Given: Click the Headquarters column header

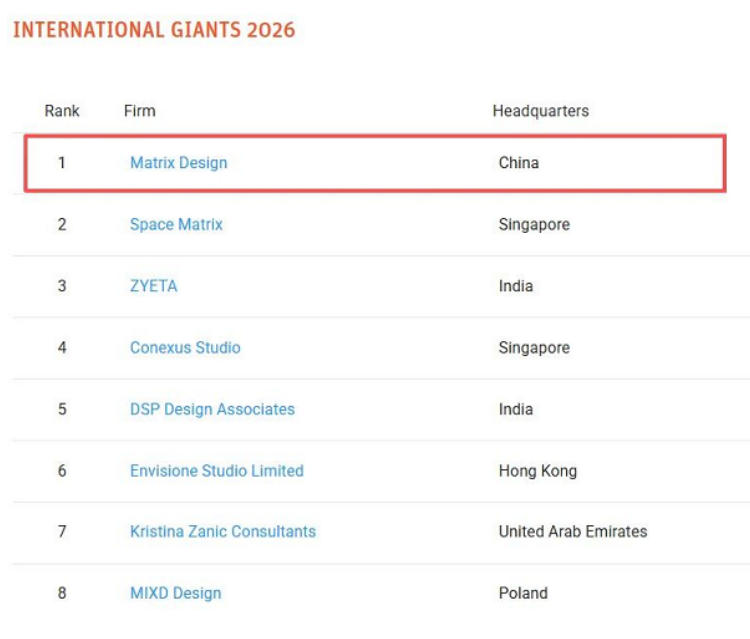Looking at the screenshot, I should tap(540, 111).
